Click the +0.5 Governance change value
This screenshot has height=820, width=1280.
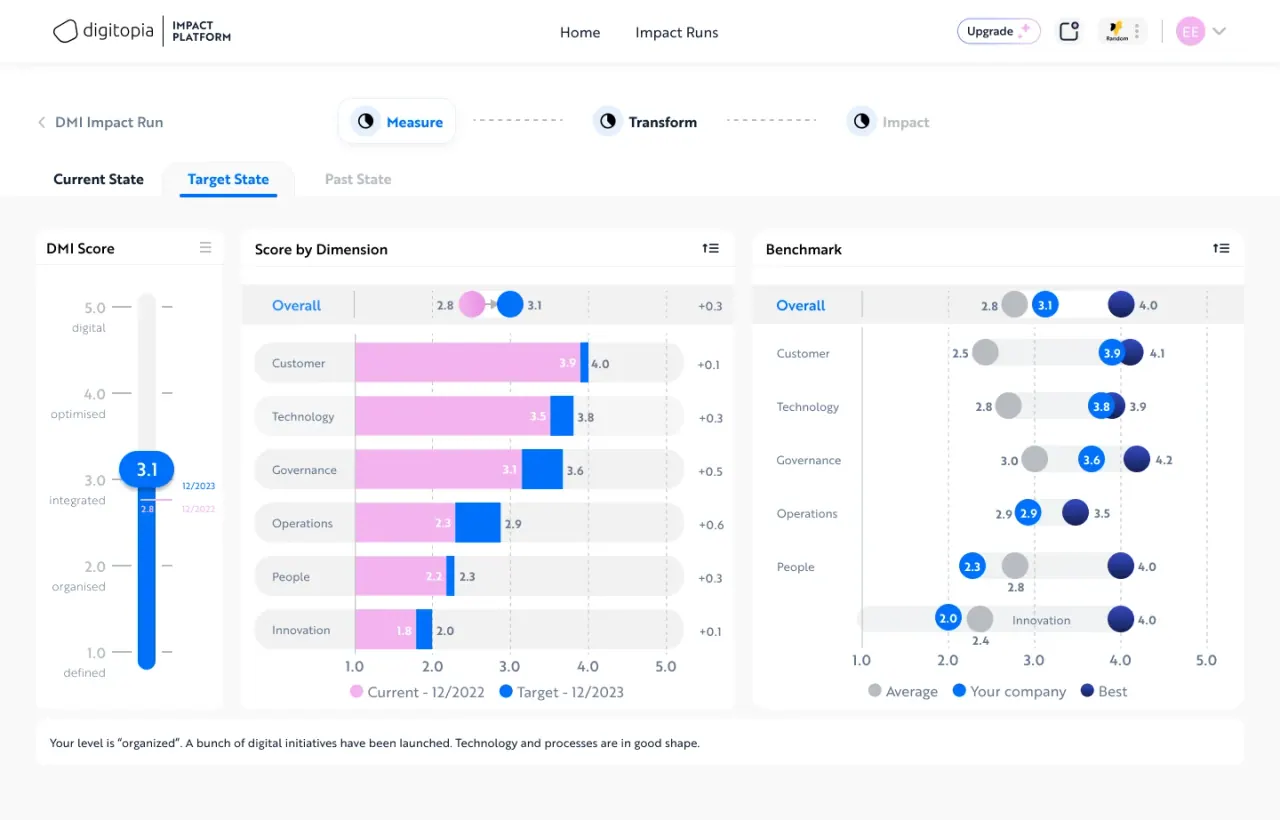pyautogui.click(x=711, y=471)
